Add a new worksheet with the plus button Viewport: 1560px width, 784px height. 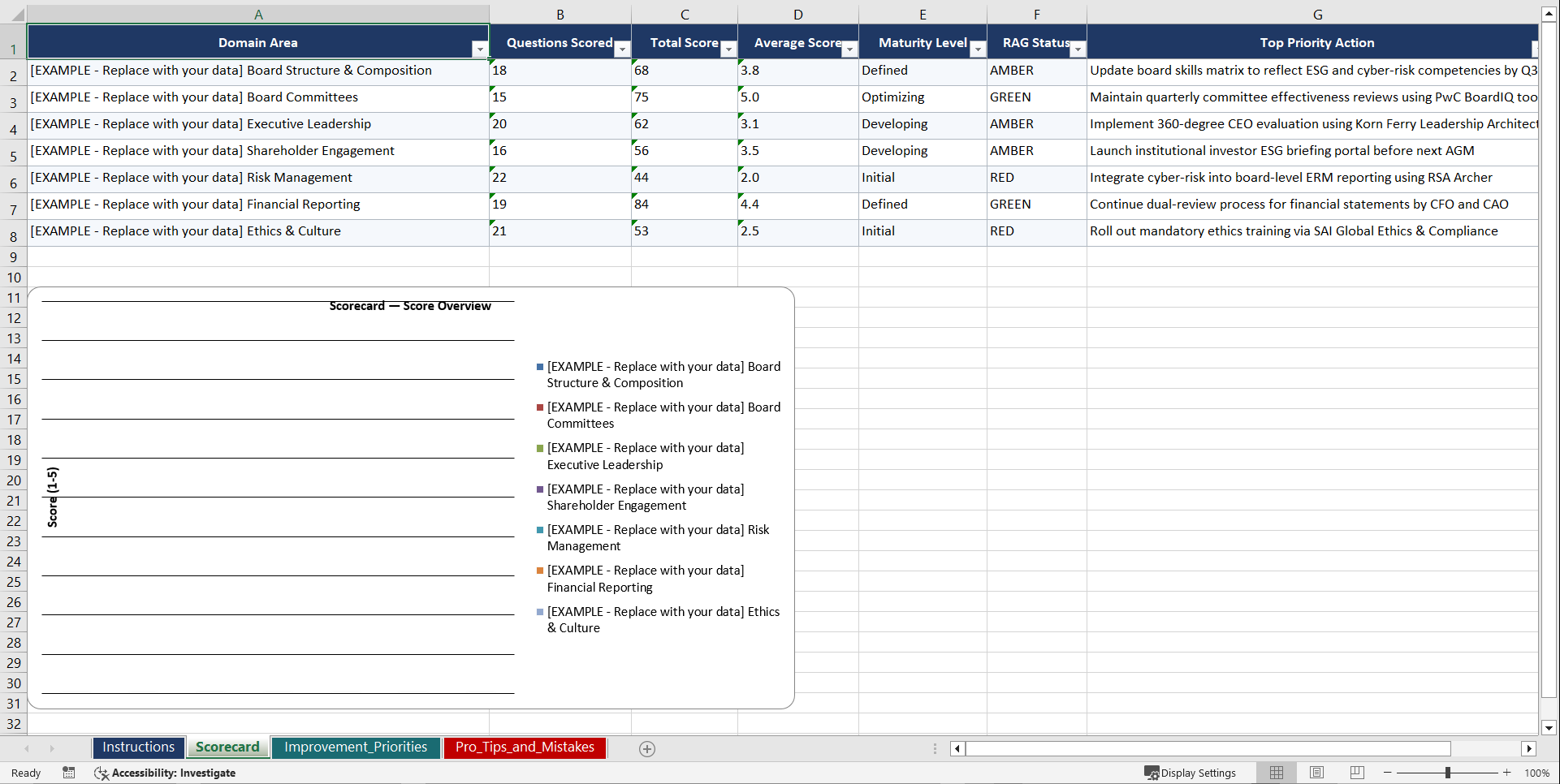click(646, 748)
